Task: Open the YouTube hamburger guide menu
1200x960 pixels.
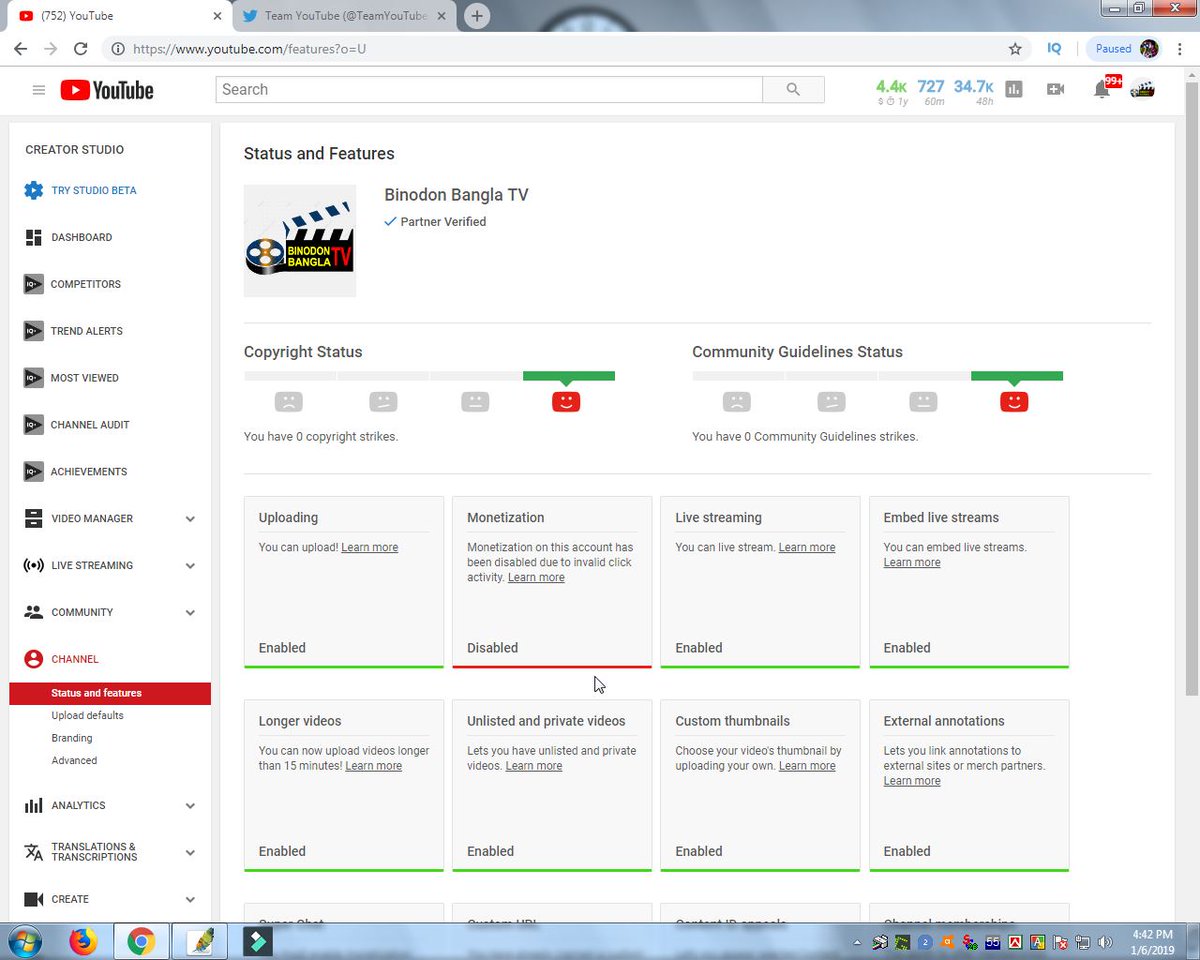Action: pos(39,90)
